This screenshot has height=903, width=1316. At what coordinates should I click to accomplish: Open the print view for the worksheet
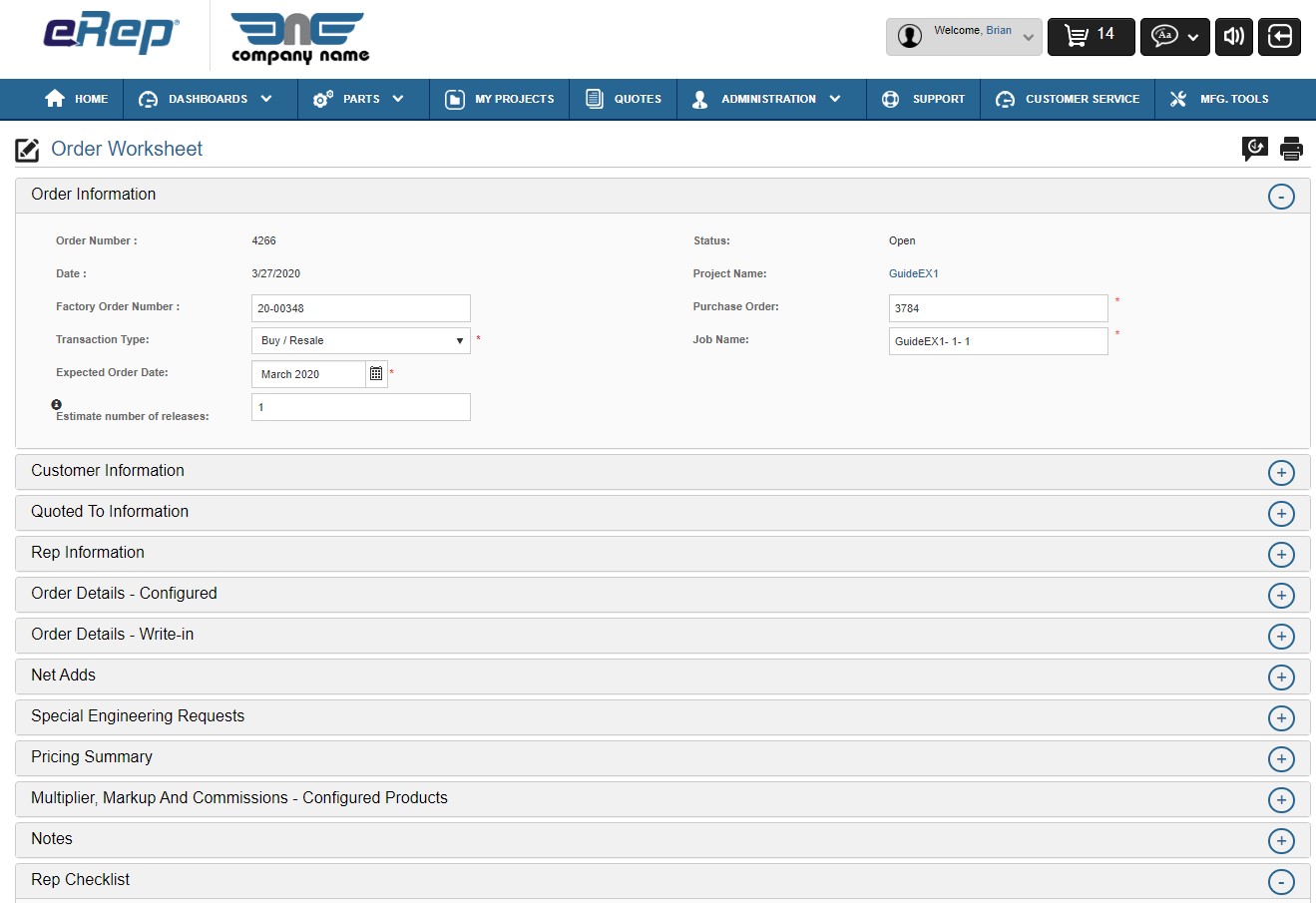point(1292,148)
